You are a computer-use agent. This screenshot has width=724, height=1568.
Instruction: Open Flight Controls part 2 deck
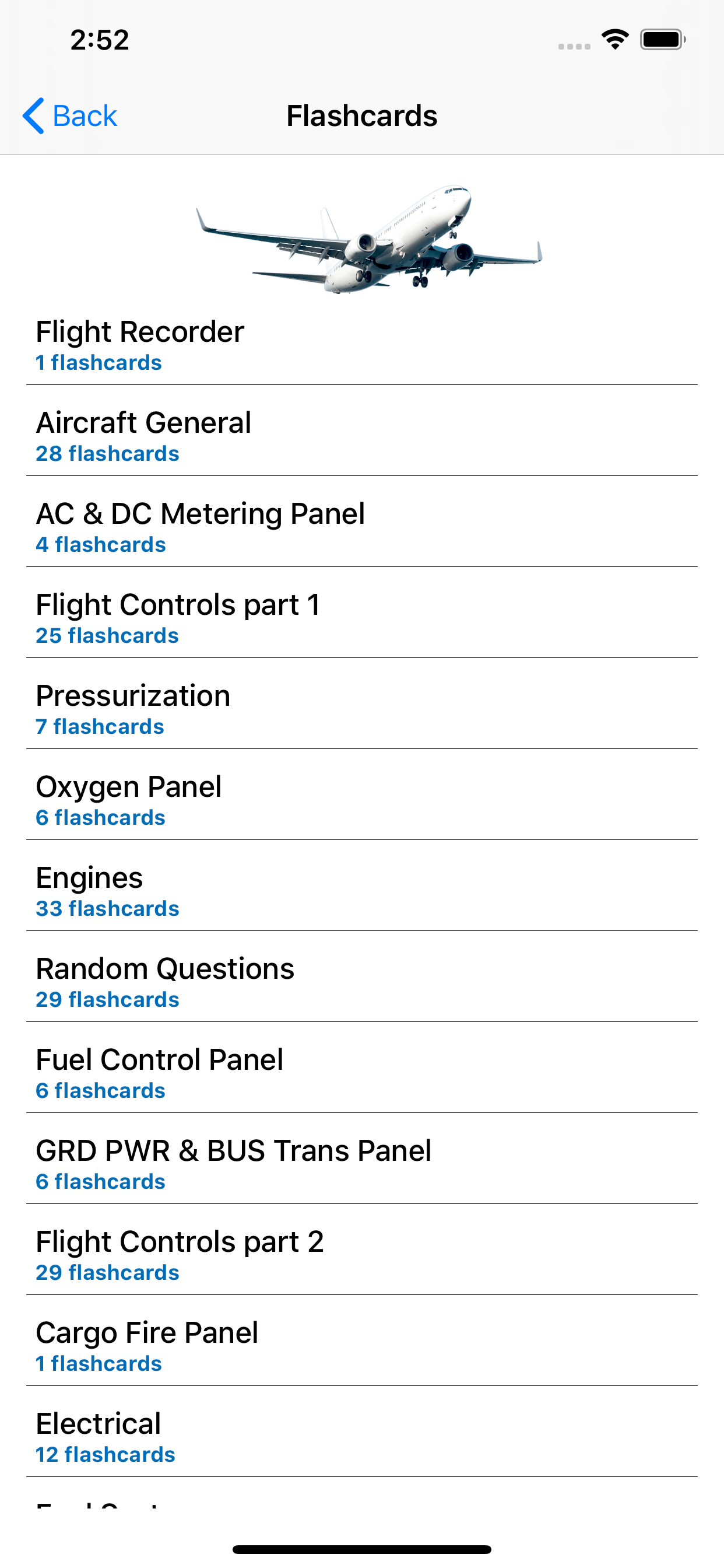(x=361, y=1255)
